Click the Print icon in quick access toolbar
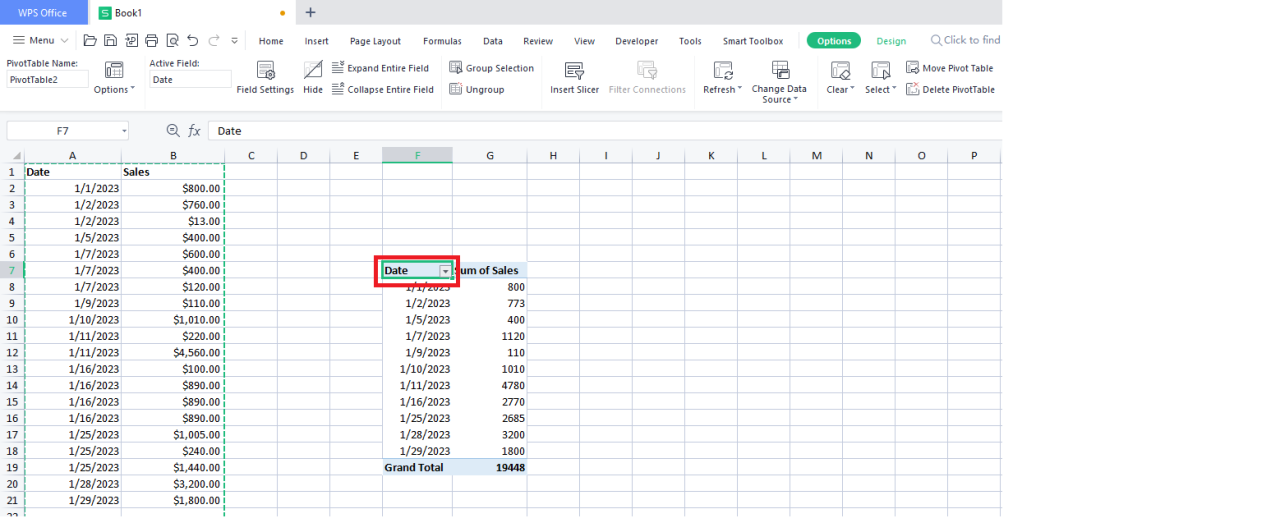Viewport: 1280px width, 532px height. [151, 41]
